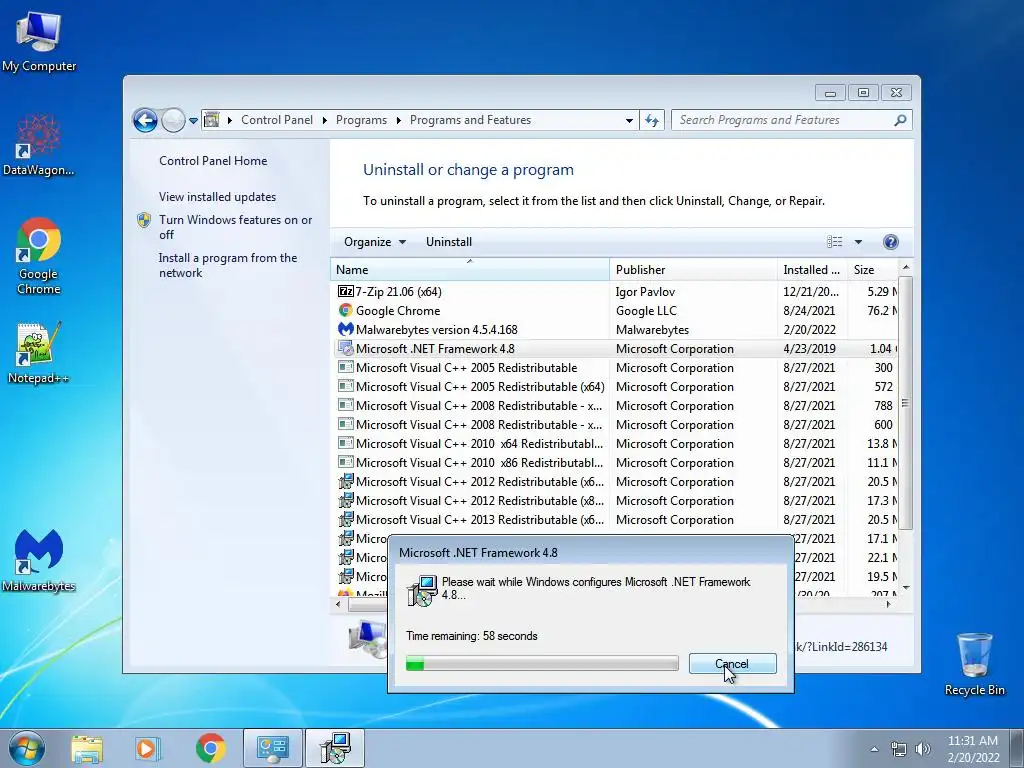This screenshot has height=768, width=1024.
Task: Refresh the Programs and Features view
Action: [x=652, y=120]
